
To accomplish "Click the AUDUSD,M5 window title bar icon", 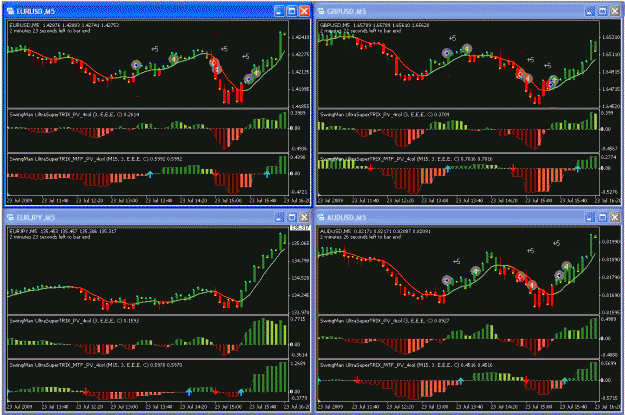I will coord(321,217).
